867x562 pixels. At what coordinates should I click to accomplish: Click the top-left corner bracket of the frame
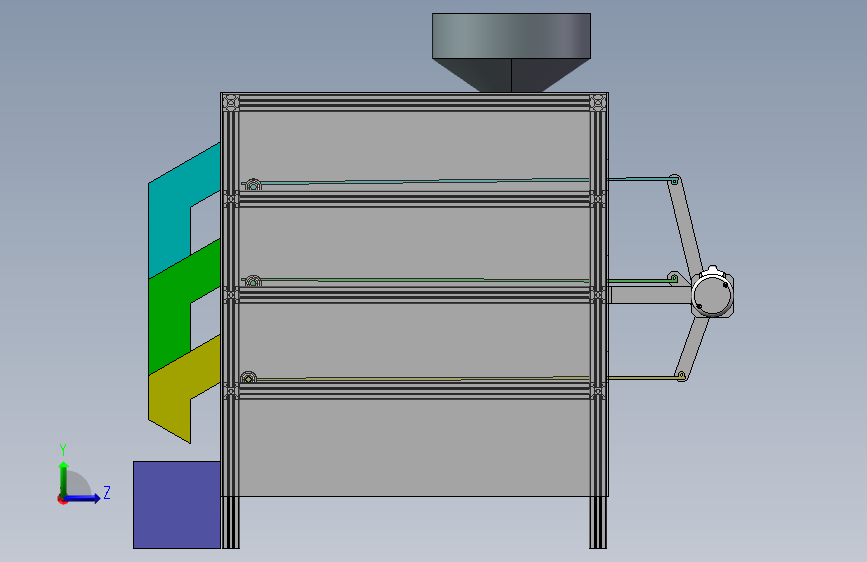tap(231, 102)
